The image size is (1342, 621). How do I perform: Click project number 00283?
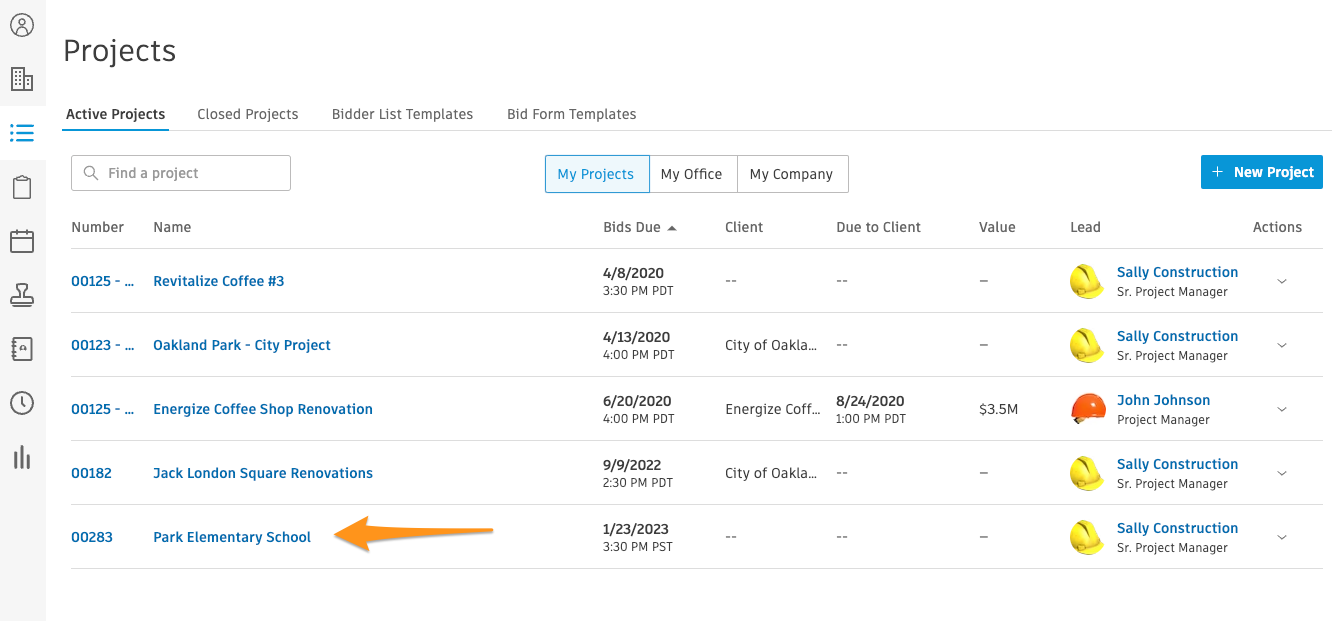point(92,537)
